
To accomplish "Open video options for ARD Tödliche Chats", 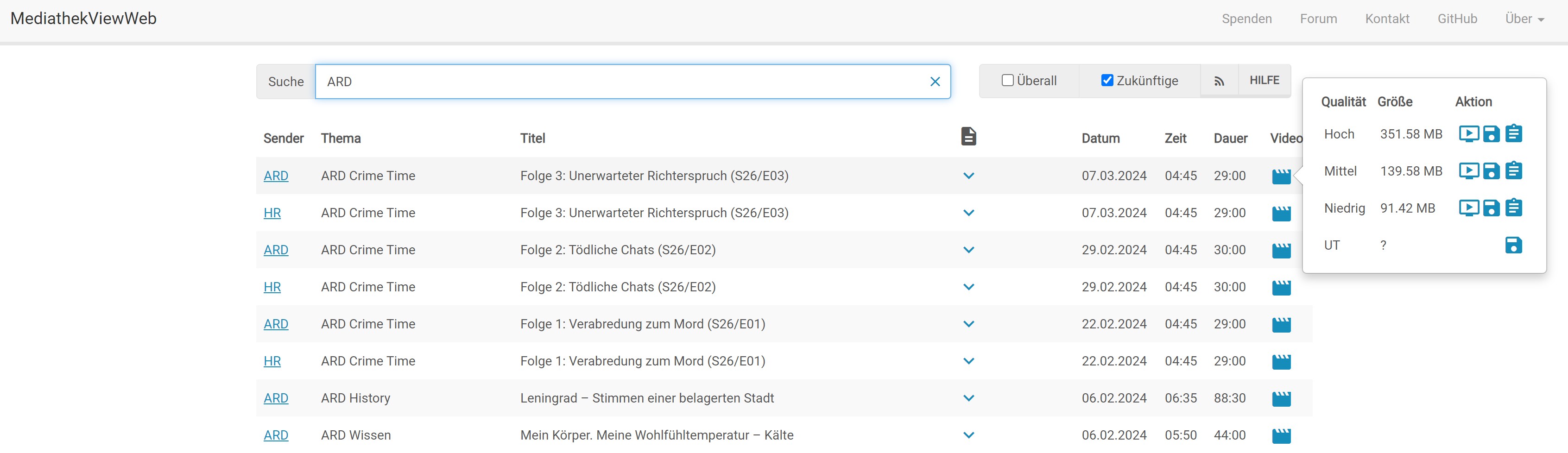I will click(x=1281, y=251).
